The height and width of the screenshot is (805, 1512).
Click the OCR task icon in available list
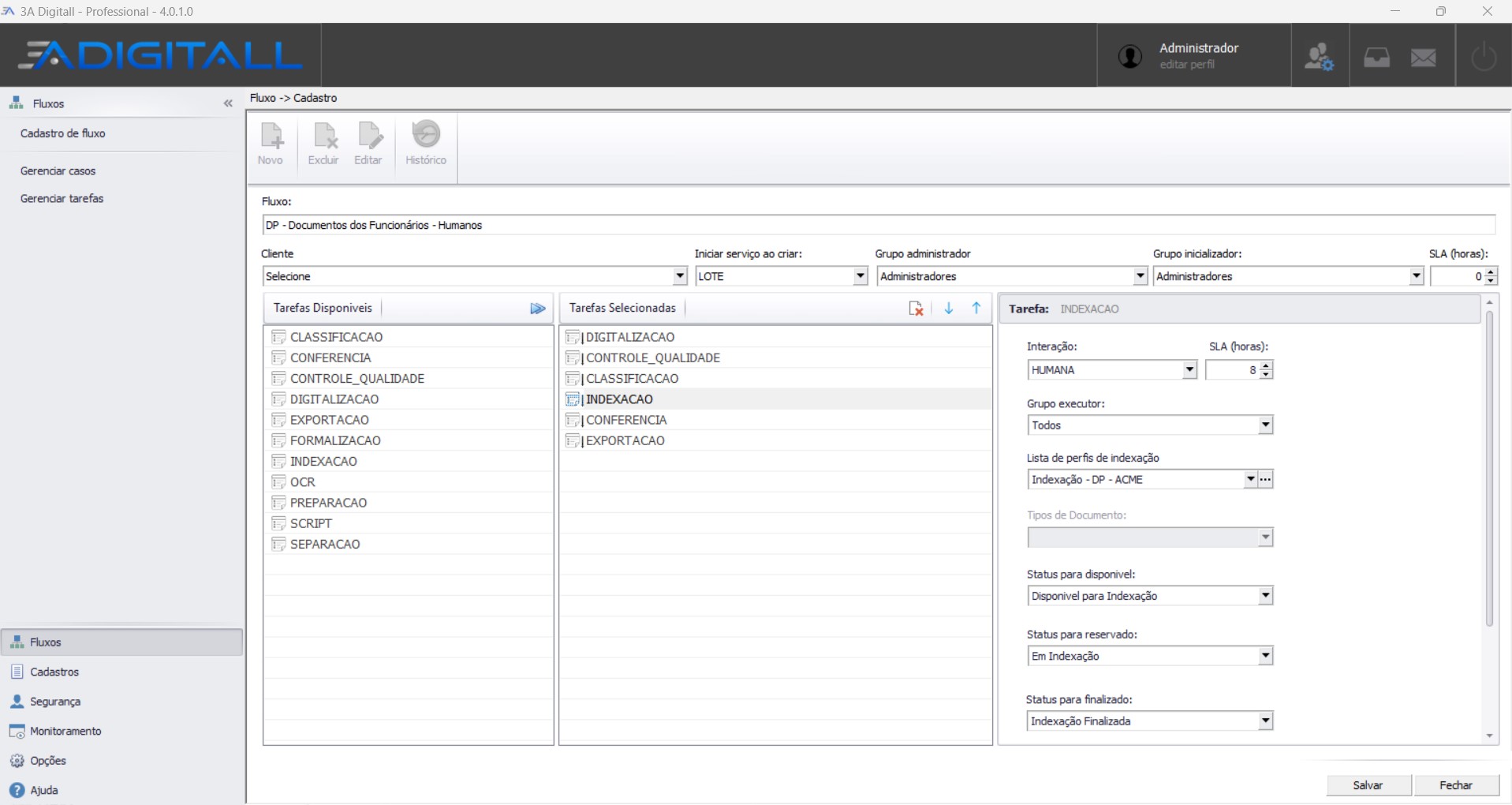click(278, 482)
